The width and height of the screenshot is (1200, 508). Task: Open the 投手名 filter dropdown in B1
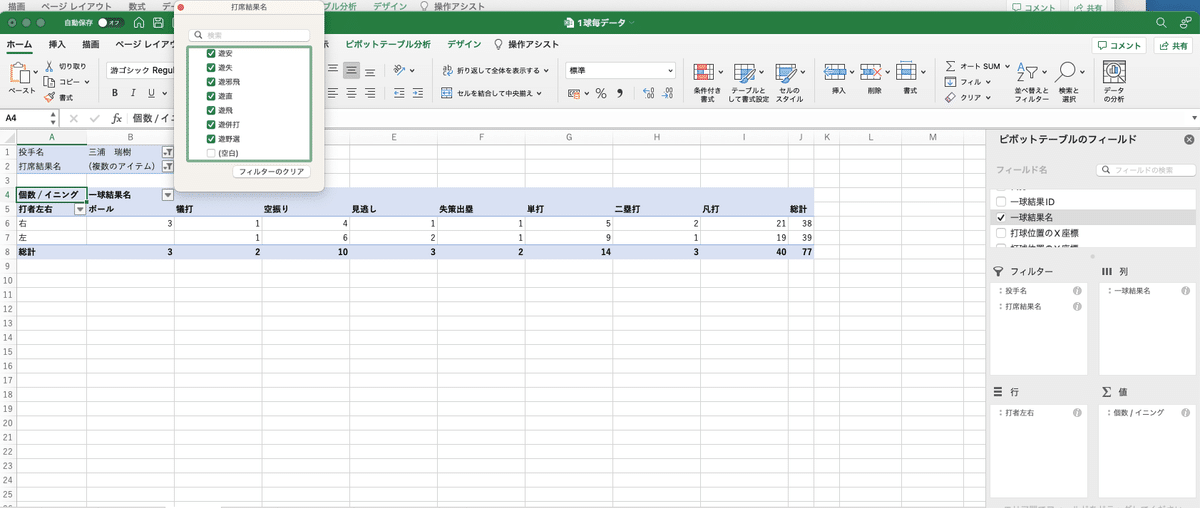click(168, 152)
